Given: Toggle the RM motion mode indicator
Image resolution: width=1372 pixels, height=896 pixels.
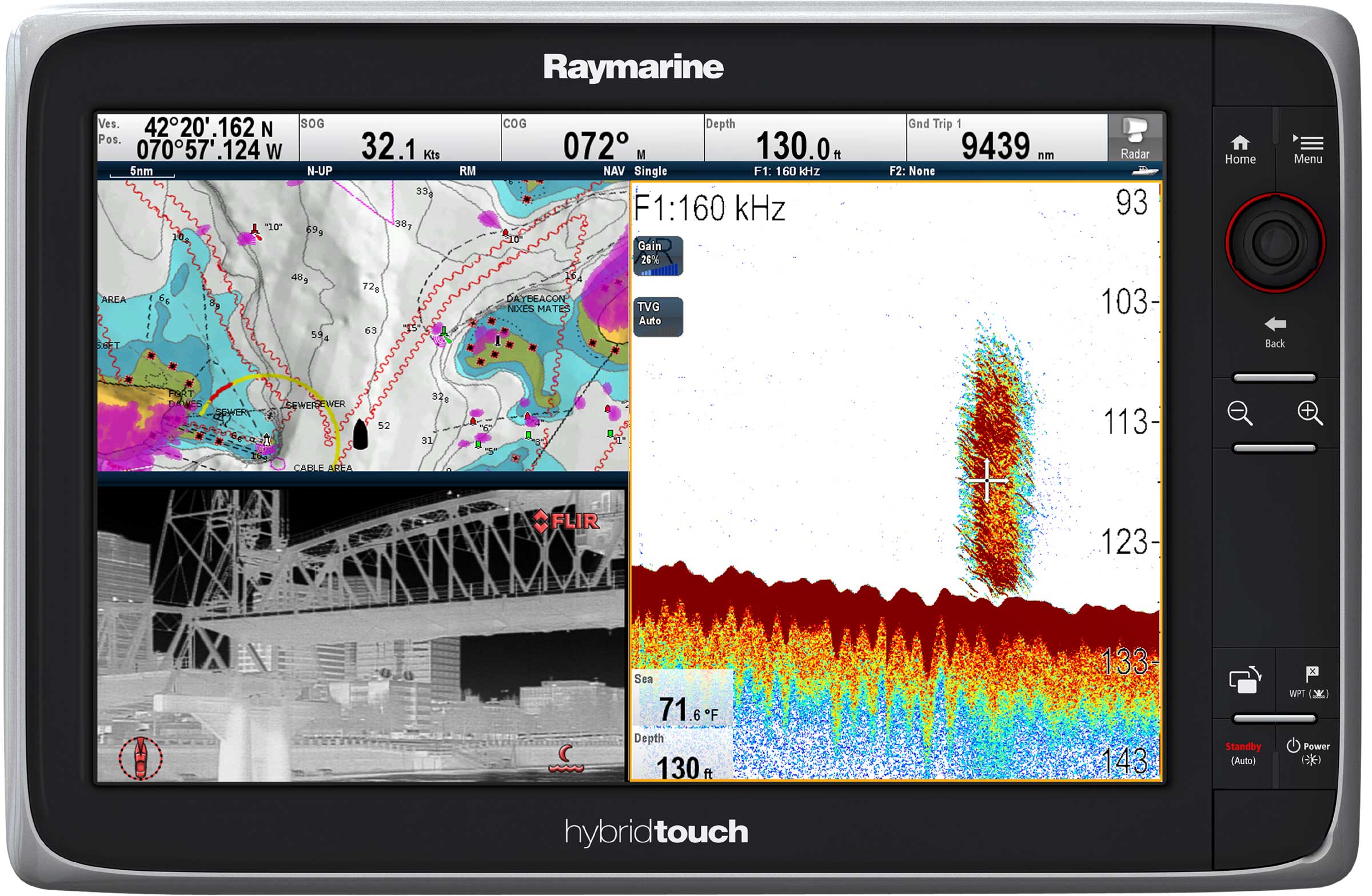Looking at the screenshot, I should tap(468, 171).
